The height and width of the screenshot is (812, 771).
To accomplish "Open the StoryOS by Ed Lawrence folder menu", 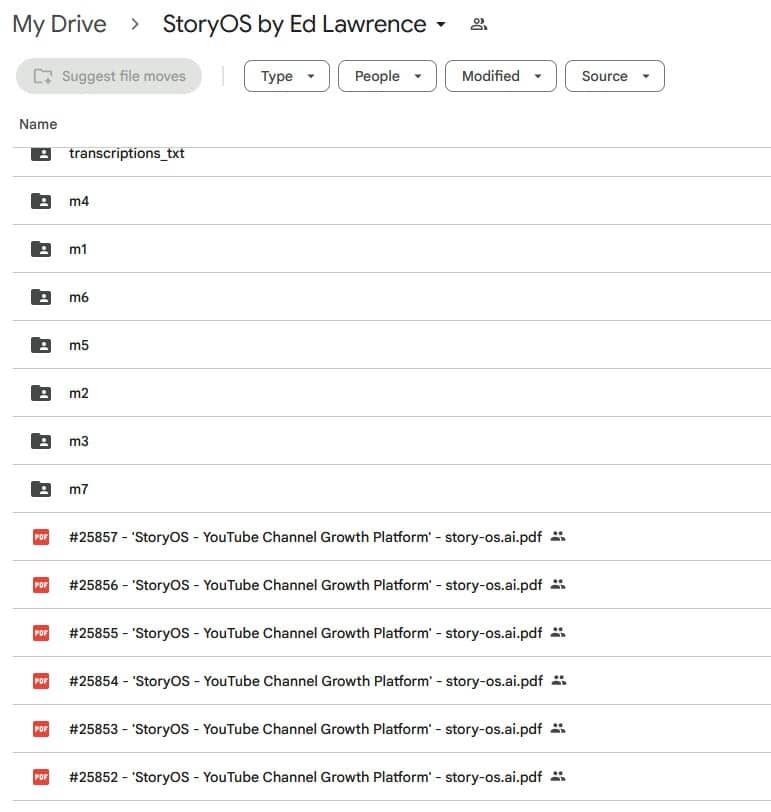I will coord(304,24).
